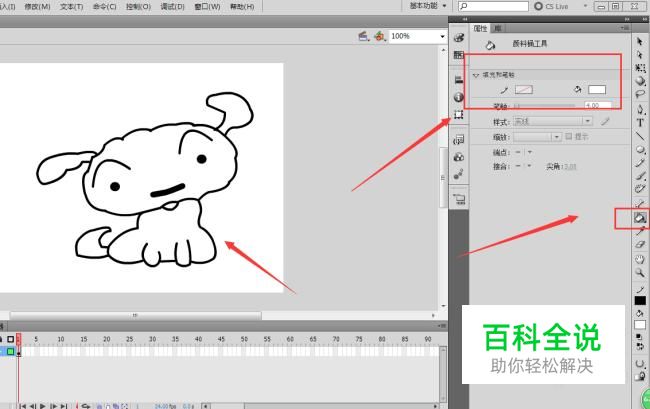Screen dimensions: 650x409
Task: Open the 帮助(H) menu
Action: pyautogui.click(x=242, y=7)
